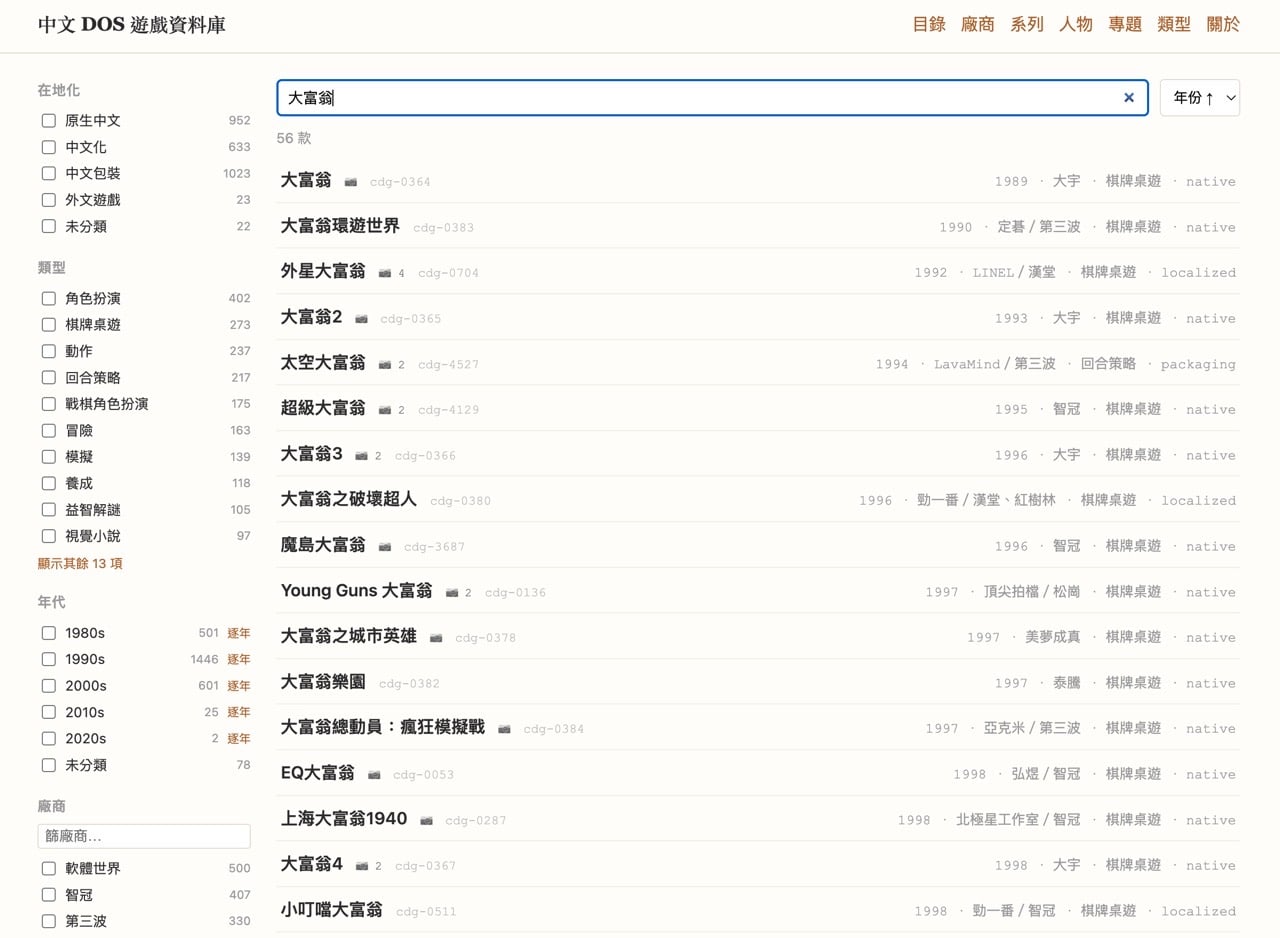This screenshot has width=1280, height=938.
Task: Click the screenshot icon beside 太空大富翁
Action: pyautogui.click(x=385, y=365)
